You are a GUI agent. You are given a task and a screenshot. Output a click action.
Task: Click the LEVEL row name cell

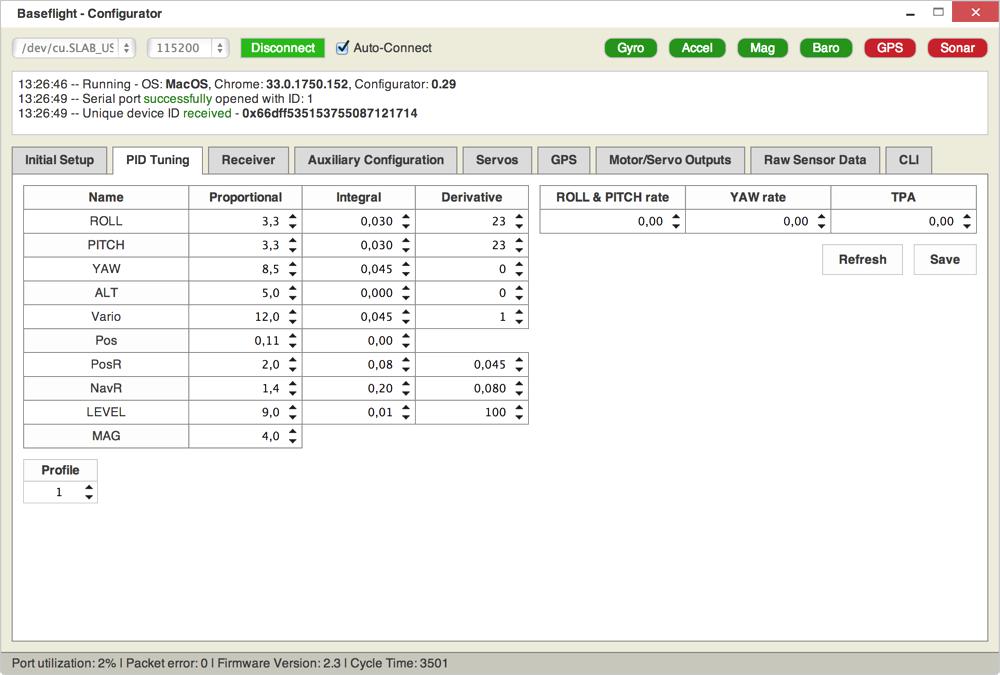point(106,412)
